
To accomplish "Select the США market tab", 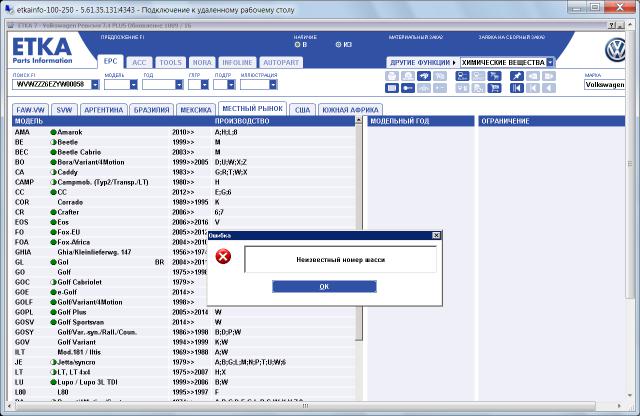I will point(302,110).
